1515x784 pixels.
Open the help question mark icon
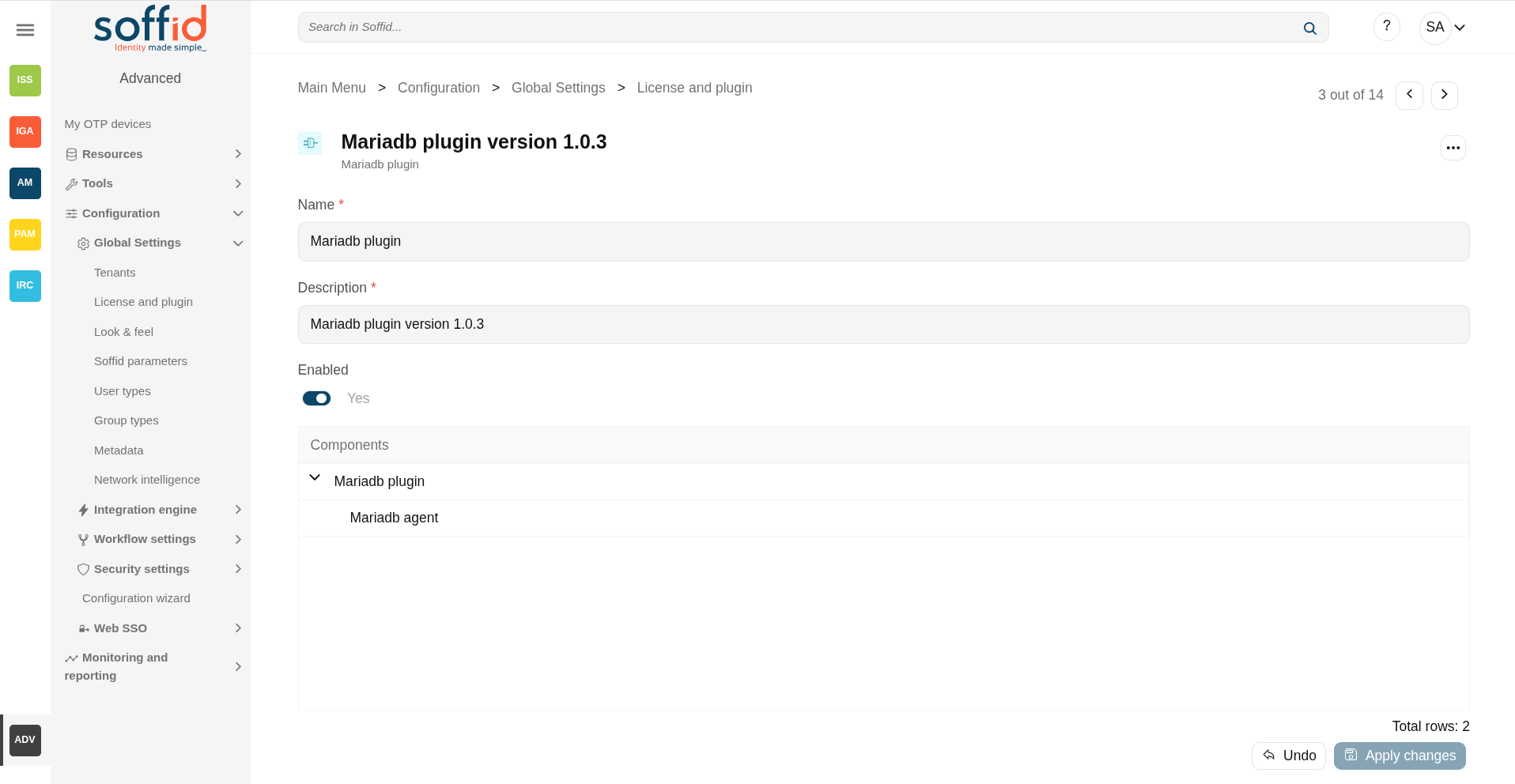1387,27
